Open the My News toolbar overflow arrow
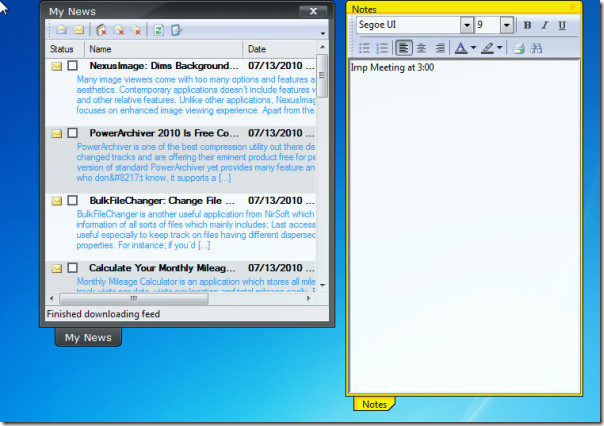Viewport: 604px width, 426px height. [323, 34]
